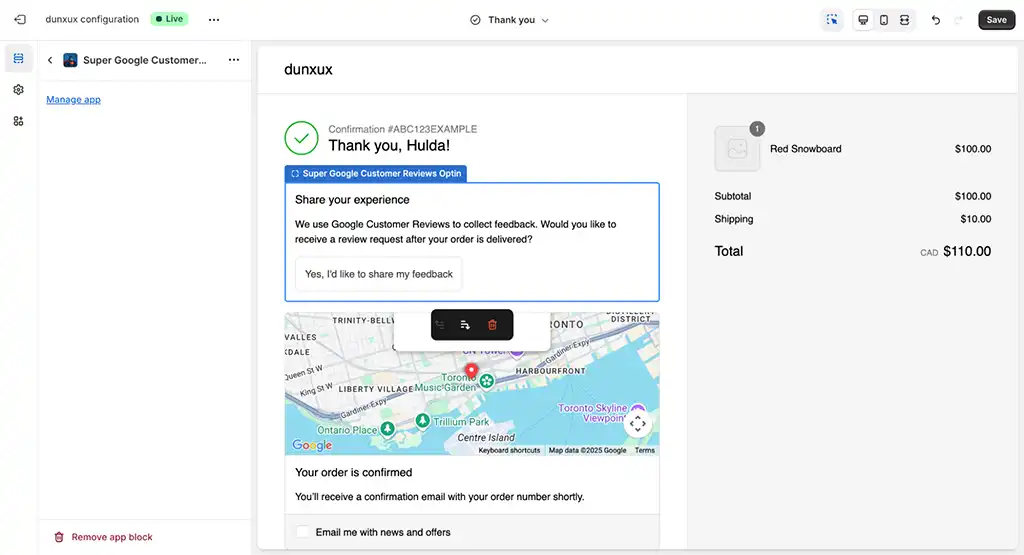Image resolution: width=1024 pixels, height=555 pixels.
Task: Follow the Manage app link
Action: pyautogui.click(x=73, y=99)
